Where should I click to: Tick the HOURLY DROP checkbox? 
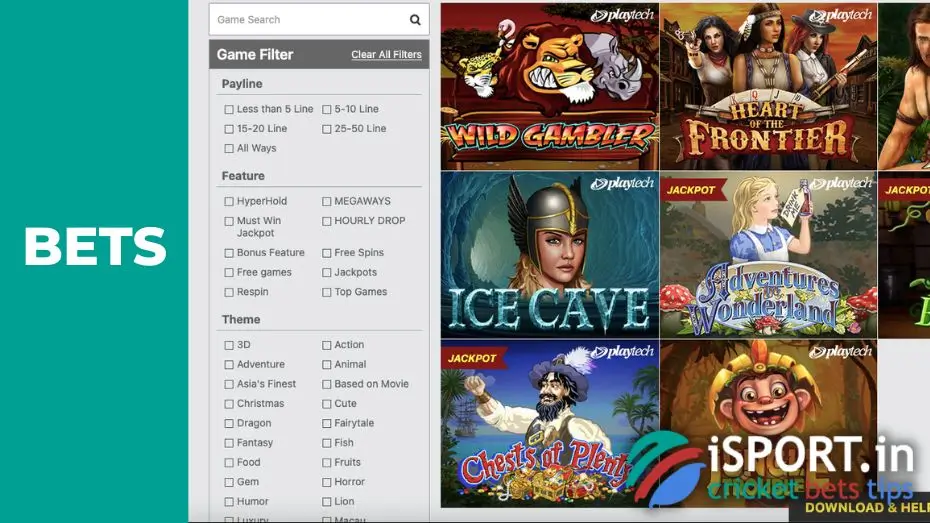[x=327, y=221]
